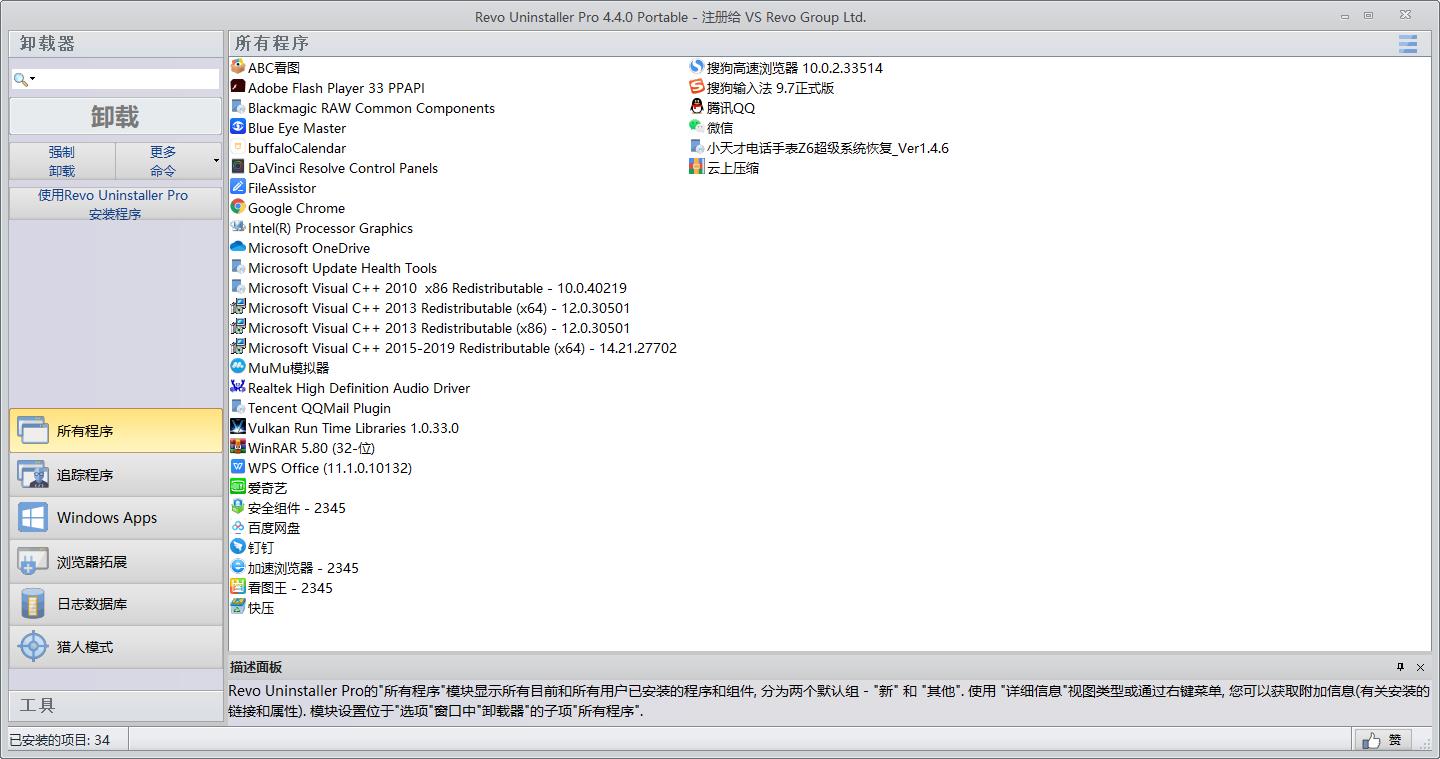Click the 云上压缩 icon
This screenshot has height=759, width=1440.
pos(697,167)
